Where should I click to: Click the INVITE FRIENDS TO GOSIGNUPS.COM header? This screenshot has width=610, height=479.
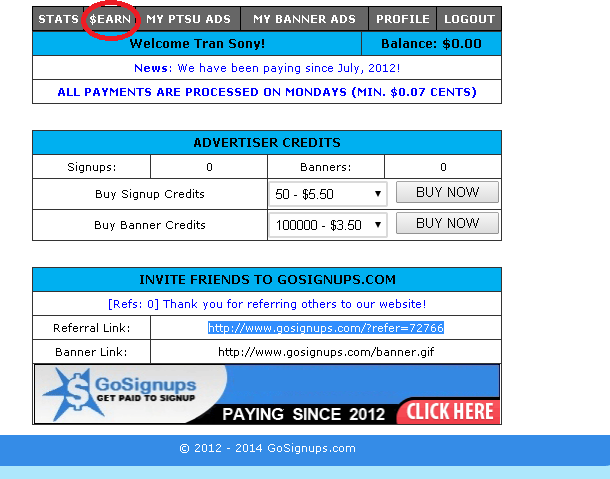pos(267,280)
